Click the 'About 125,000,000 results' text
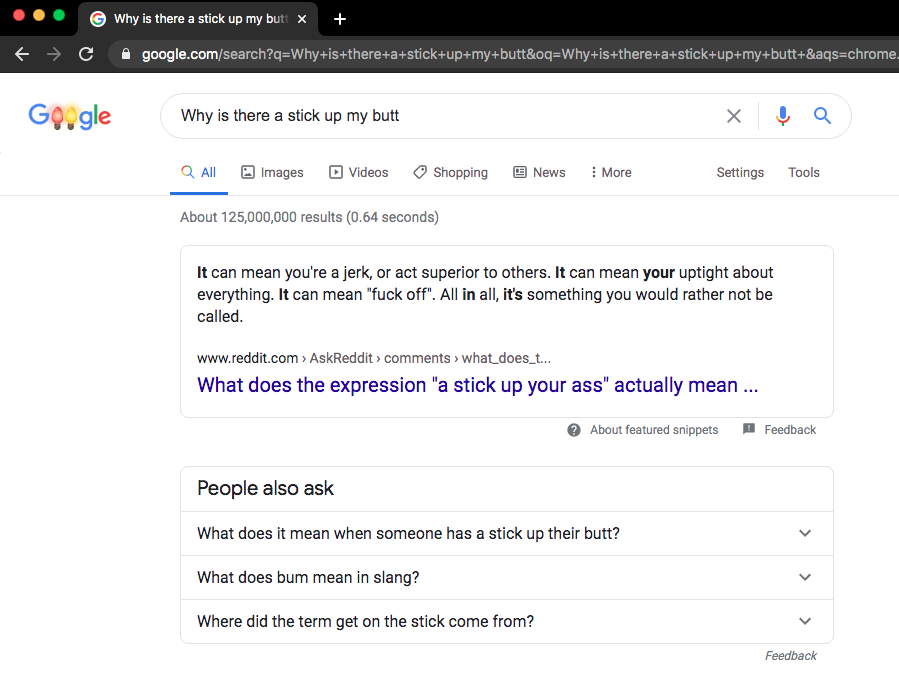 point(310,217)
